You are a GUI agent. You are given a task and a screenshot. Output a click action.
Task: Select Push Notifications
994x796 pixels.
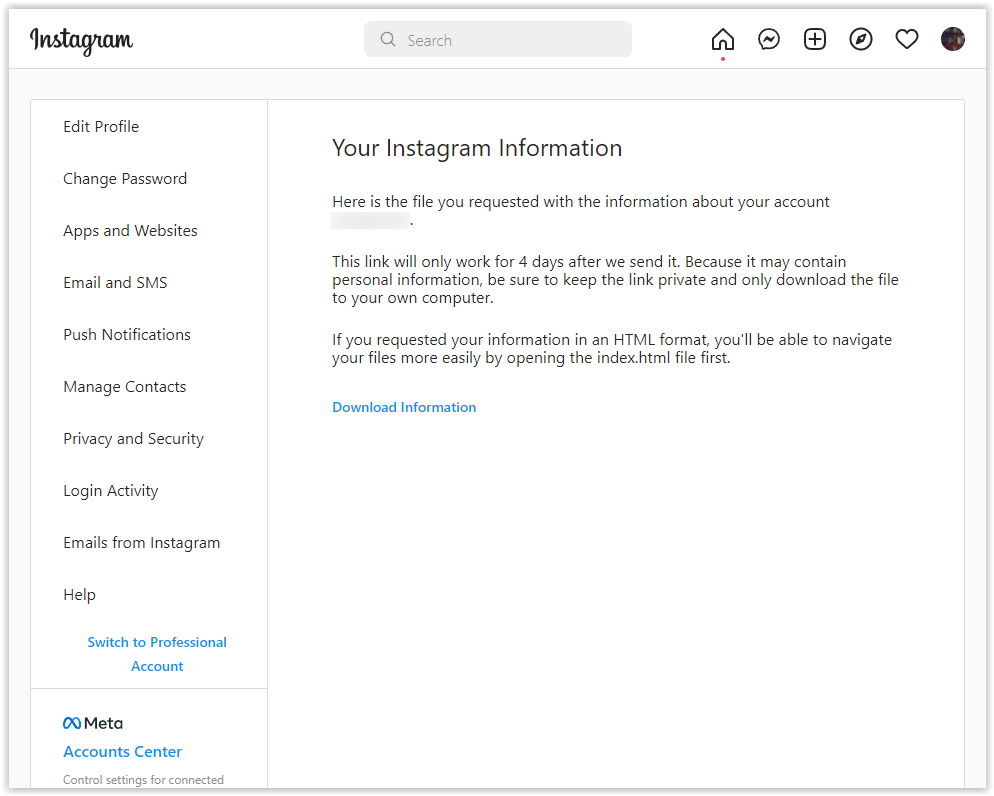pos(127,334)
